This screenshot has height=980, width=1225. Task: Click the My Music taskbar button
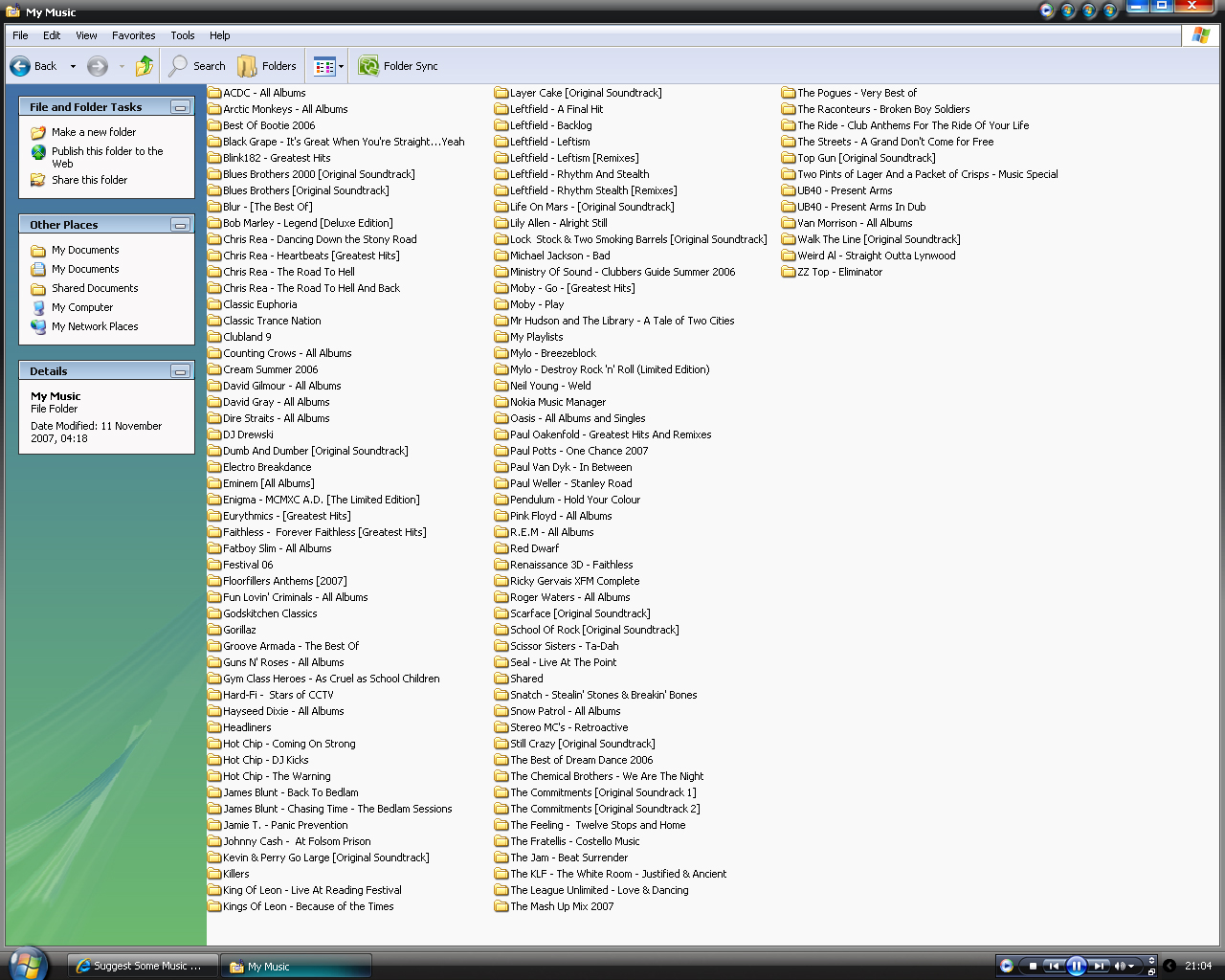(x=296, y=966)
